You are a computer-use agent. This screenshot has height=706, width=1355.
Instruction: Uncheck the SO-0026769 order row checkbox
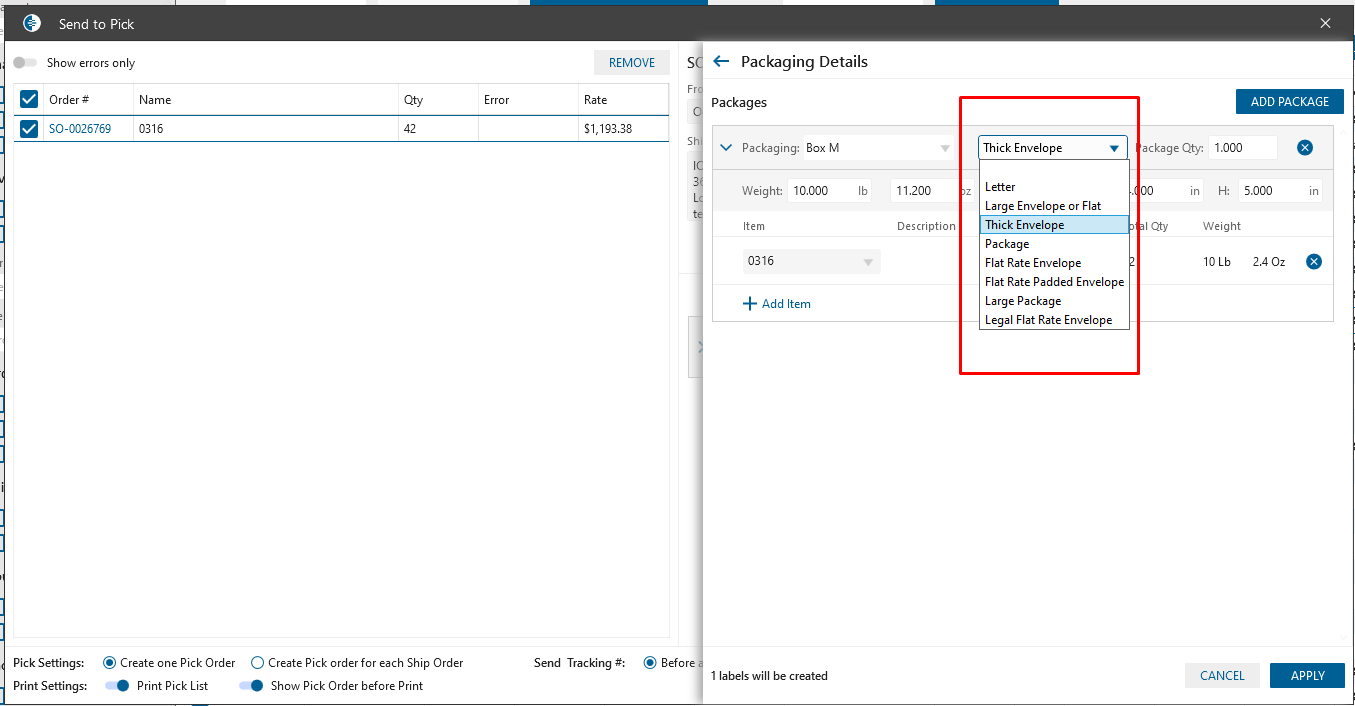coord(29,128)
